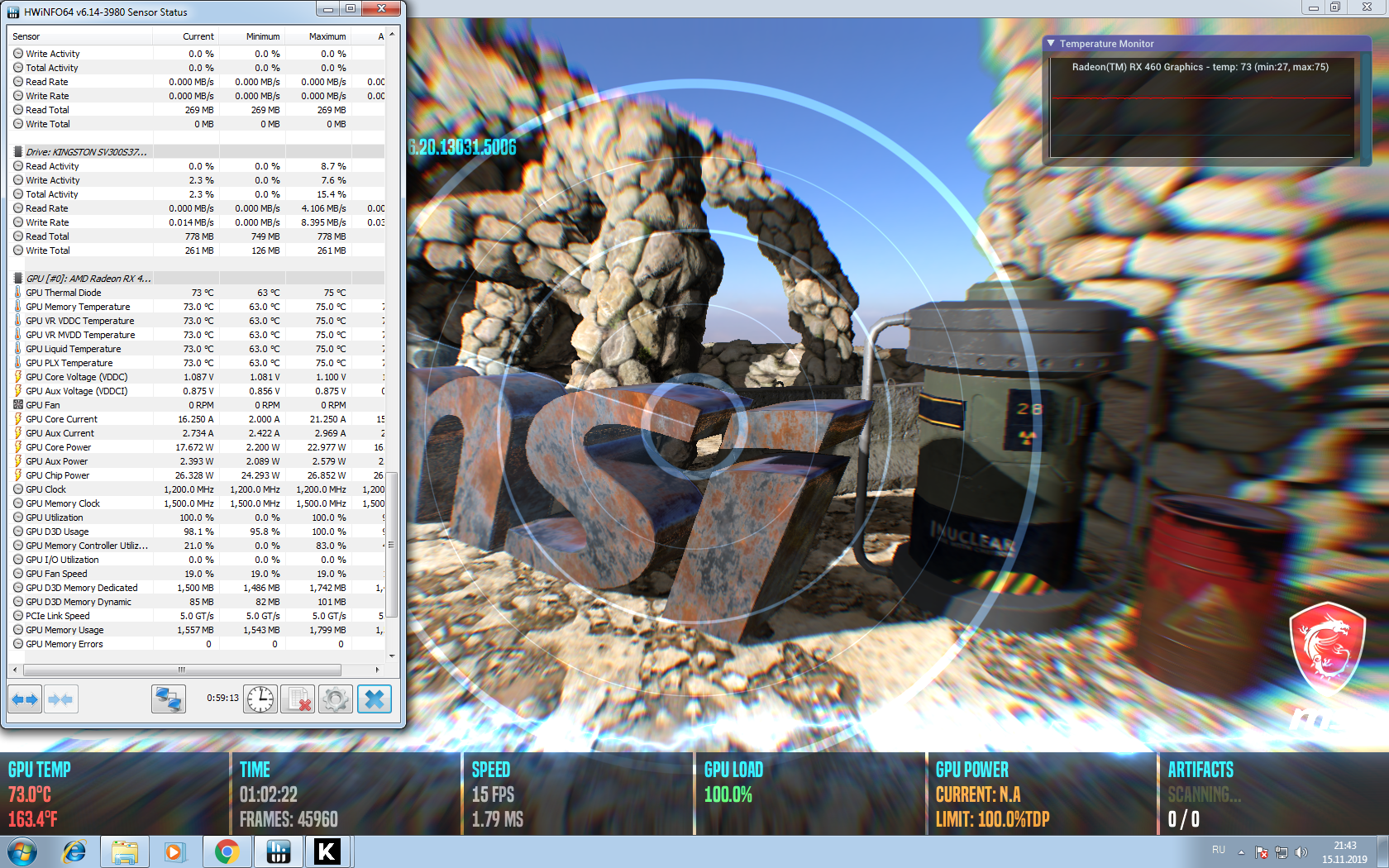Click the Action Center flag tray icon
Viewport: 1389px width, 868px height.
pos(1262,852)
